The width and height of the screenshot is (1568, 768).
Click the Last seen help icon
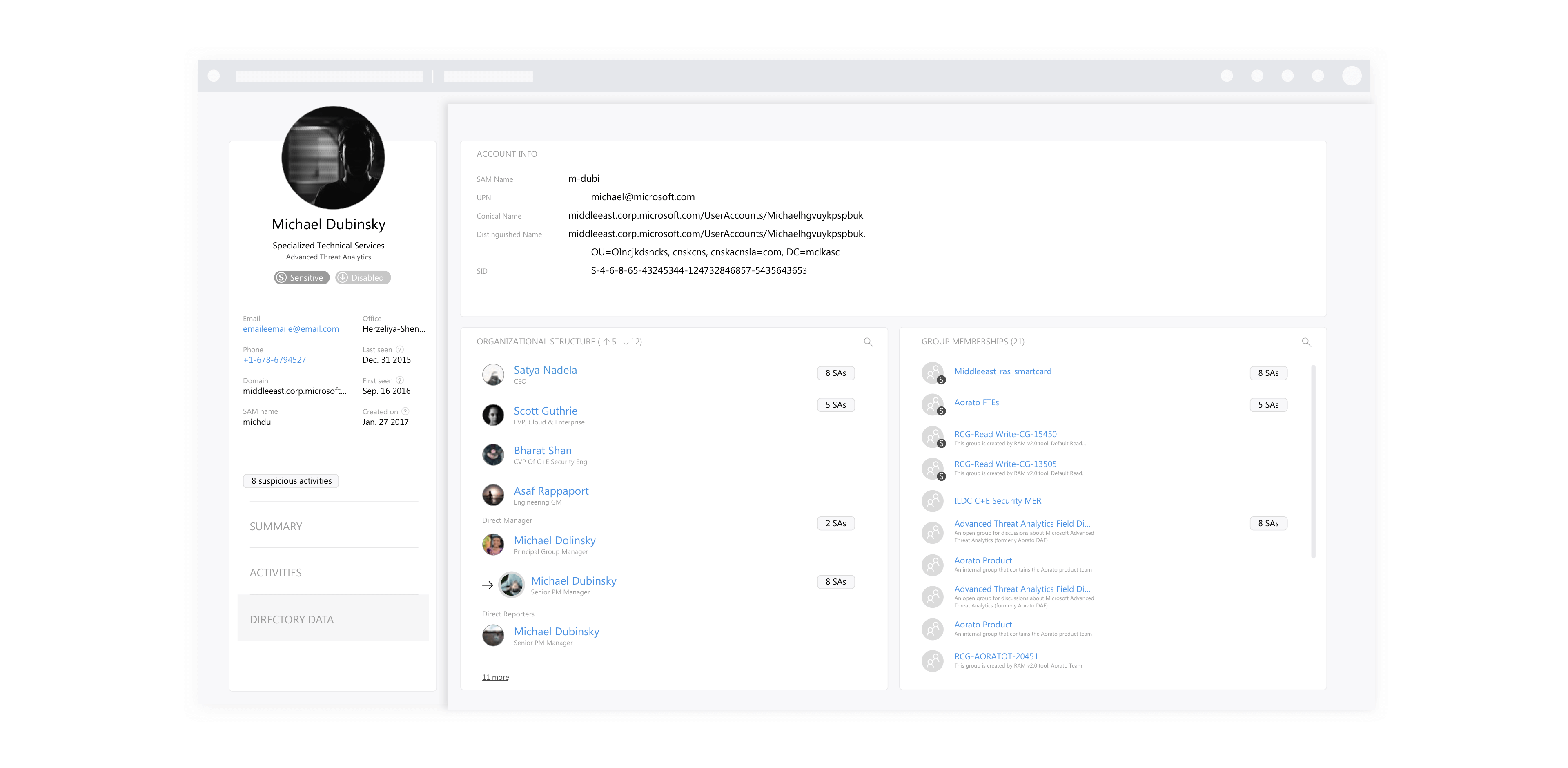400,349
